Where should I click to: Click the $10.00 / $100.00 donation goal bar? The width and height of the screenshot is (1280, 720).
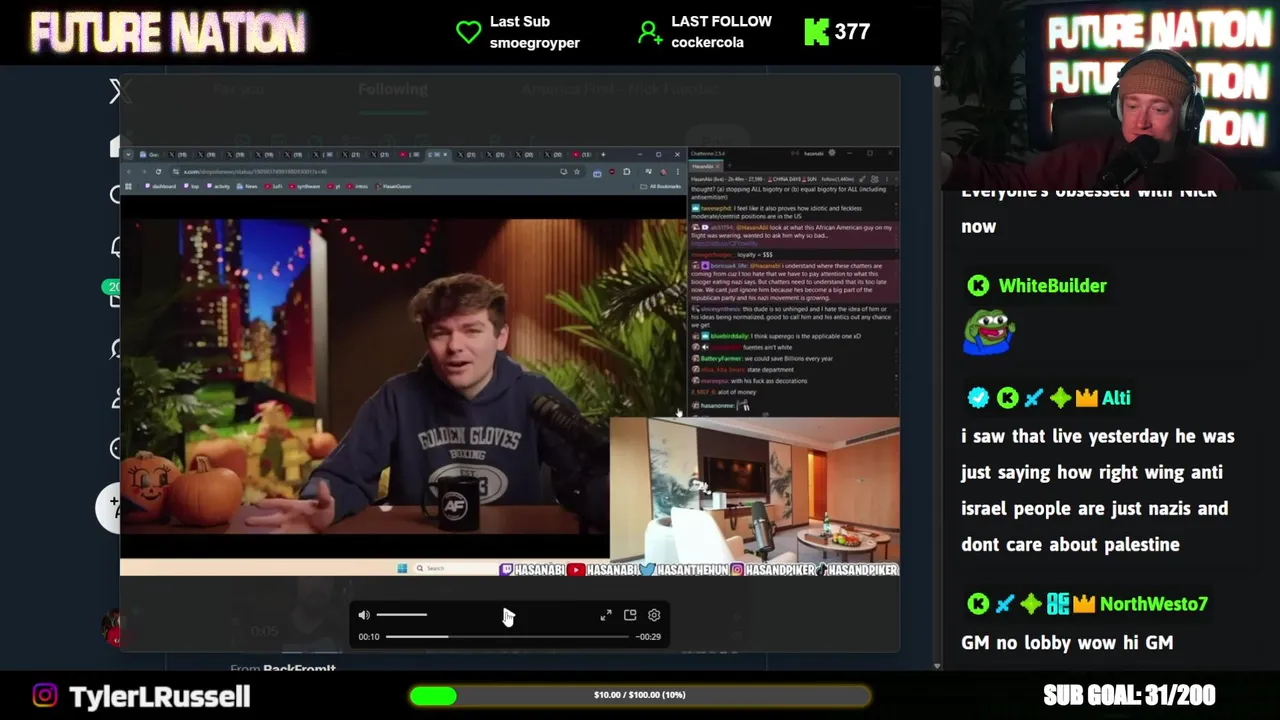coord(640,695)
